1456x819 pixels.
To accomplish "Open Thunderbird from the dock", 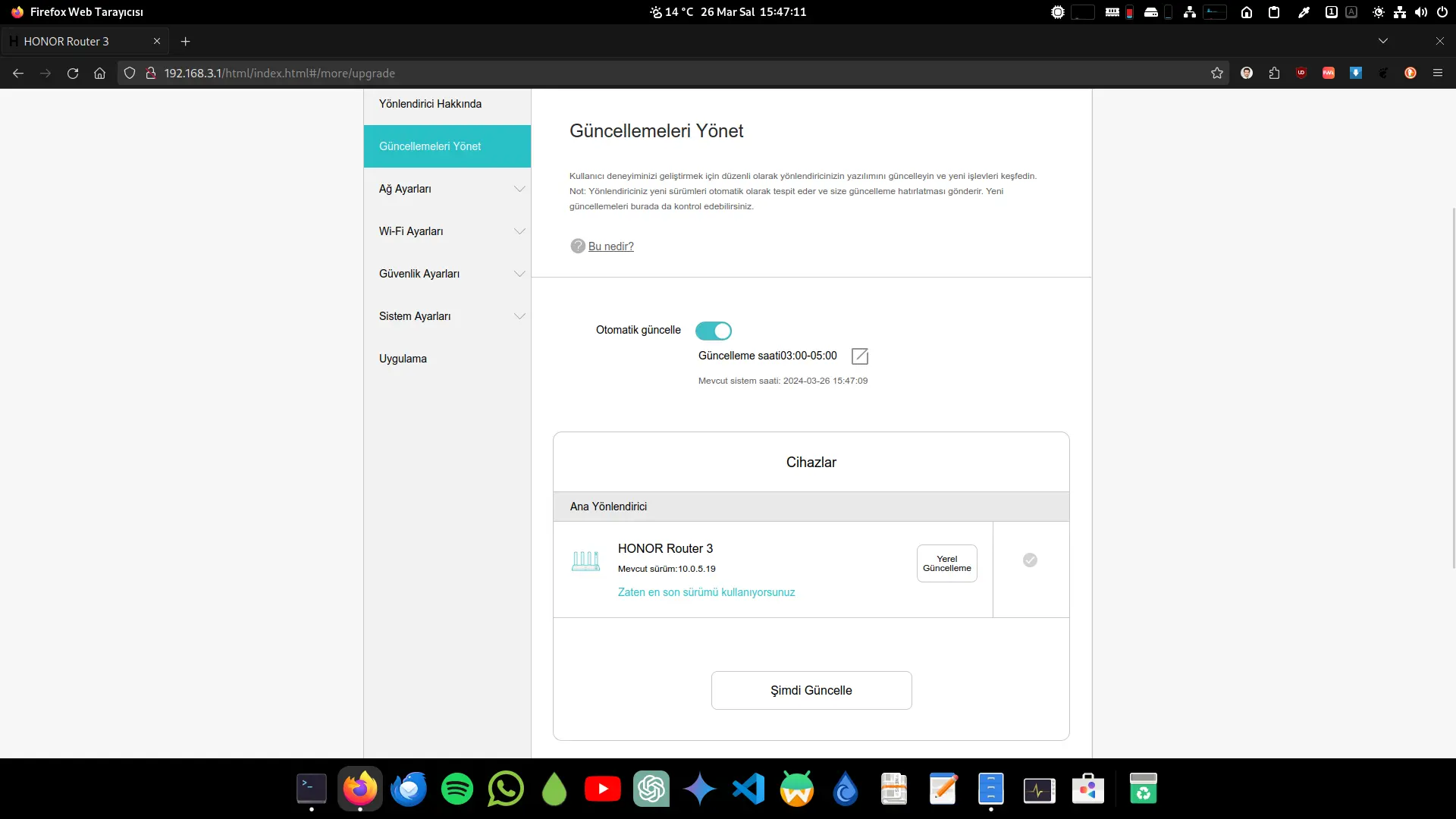I will tap(409, 789).
